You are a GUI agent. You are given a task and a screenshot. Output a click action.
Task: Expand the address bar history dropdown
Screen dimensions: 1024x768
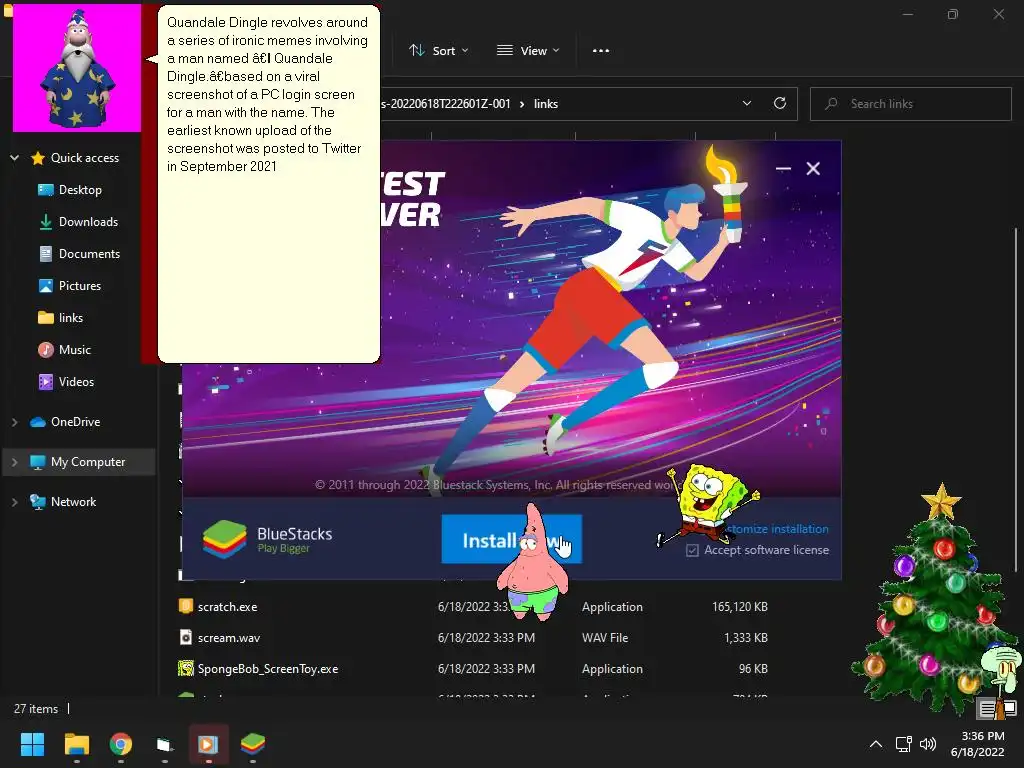pyautogui.click(x=746, y=103)
